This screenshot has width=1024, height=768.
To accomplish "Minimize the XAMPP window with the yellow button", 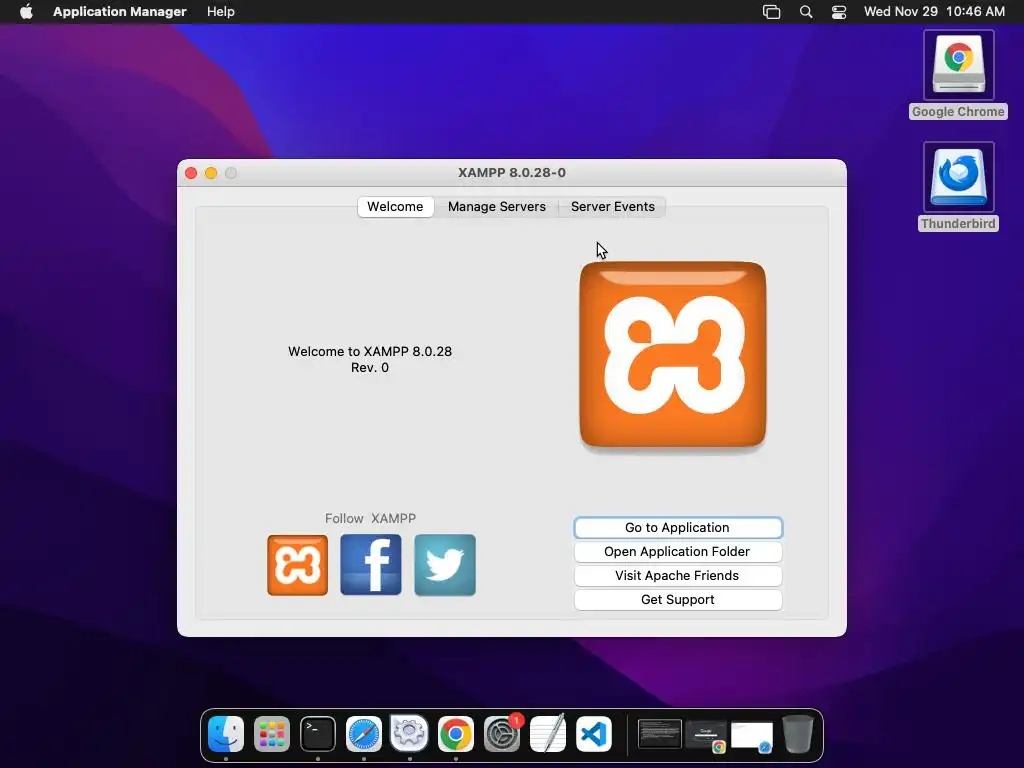I will (x=211, y=173).
